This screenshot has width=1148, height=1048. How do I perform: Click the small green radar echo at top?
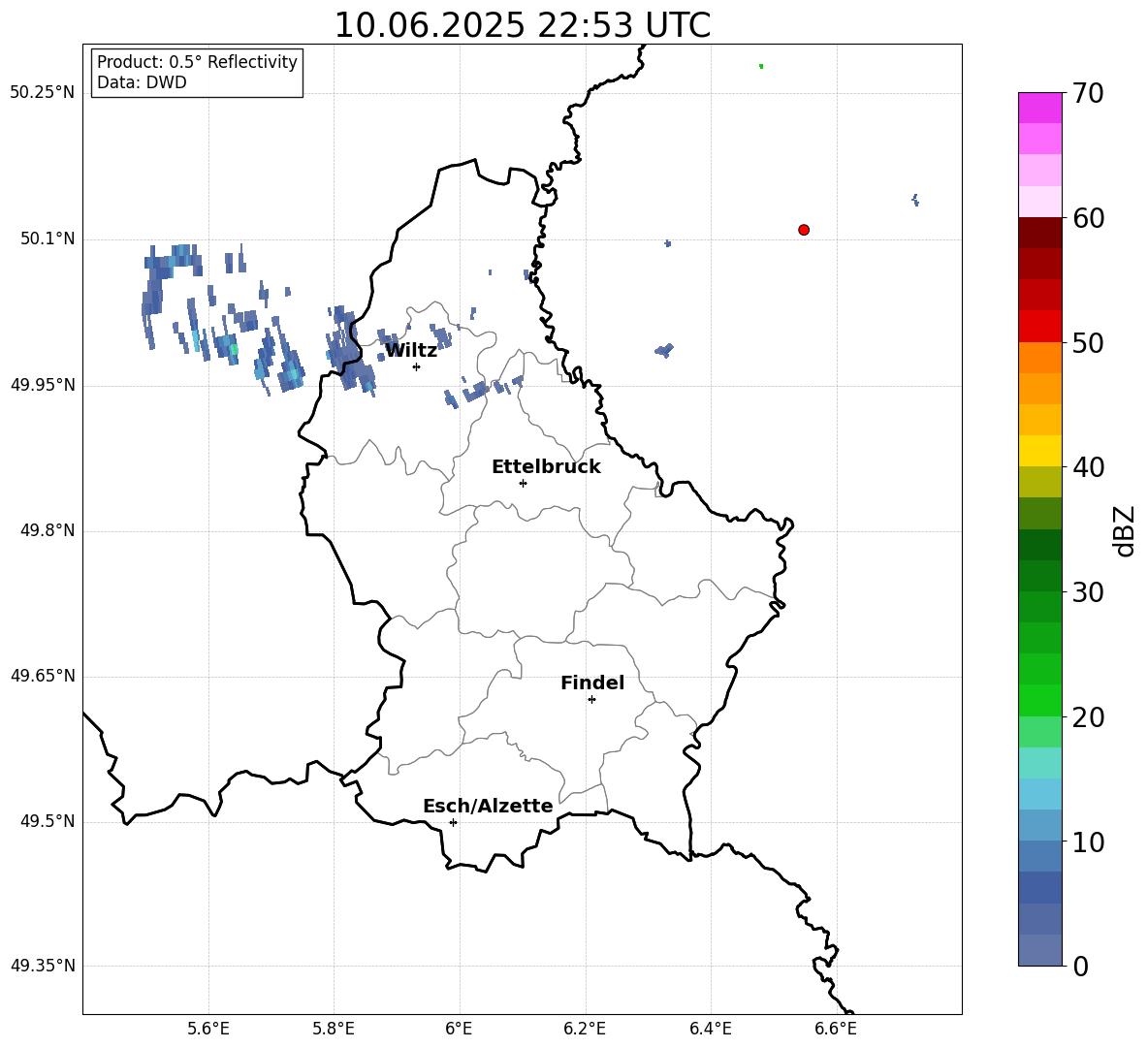761,66
